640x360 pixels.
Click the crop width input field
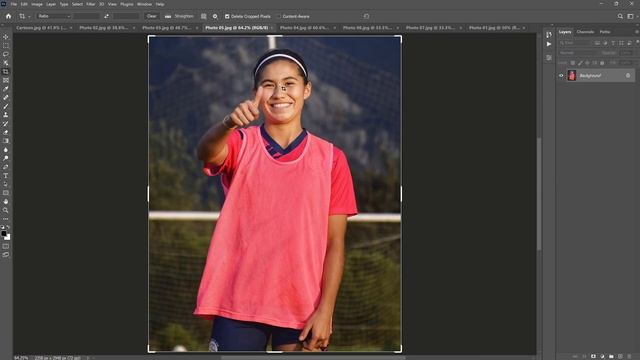[x=87, y=16]
